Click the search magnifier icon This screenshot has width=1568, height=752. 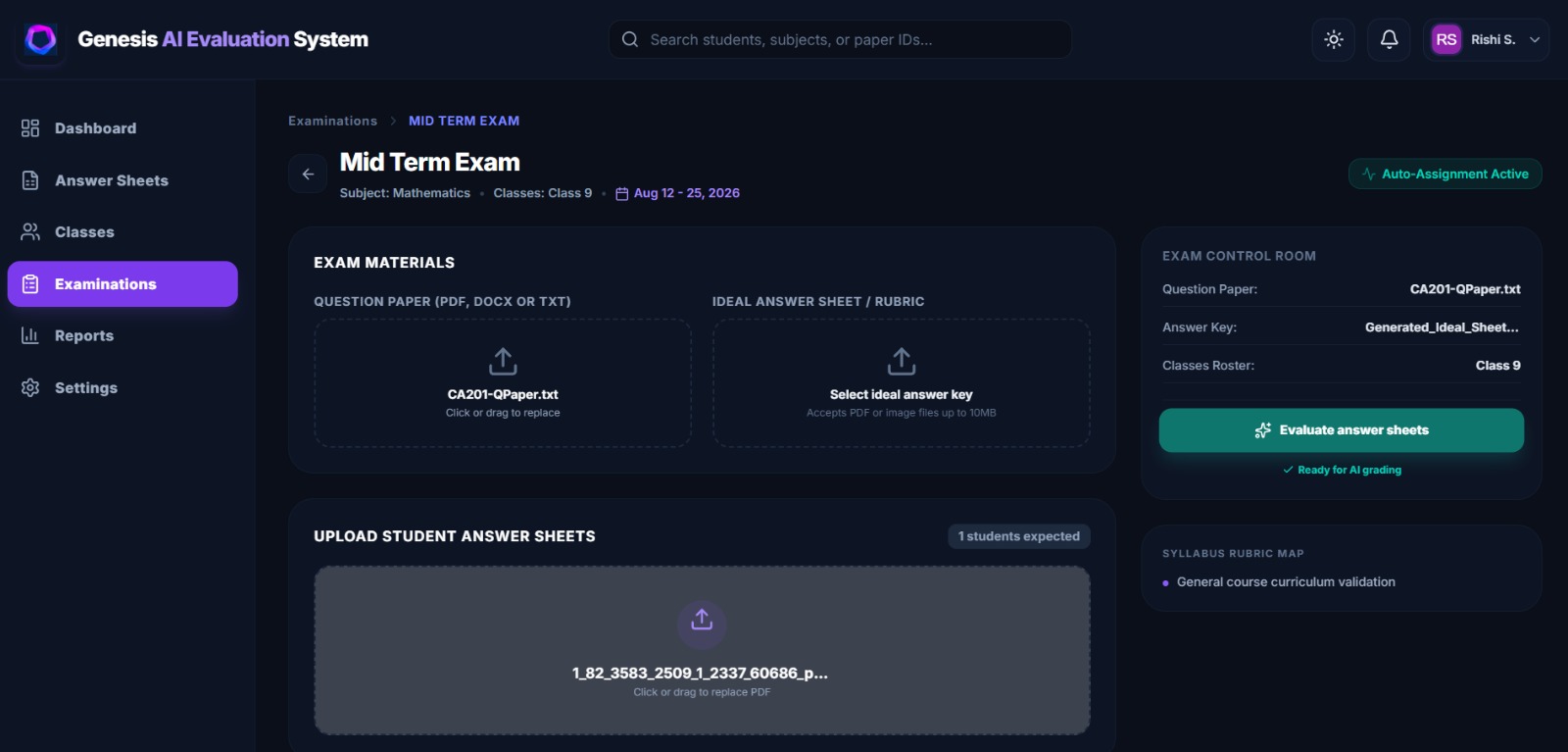point(630,39)
